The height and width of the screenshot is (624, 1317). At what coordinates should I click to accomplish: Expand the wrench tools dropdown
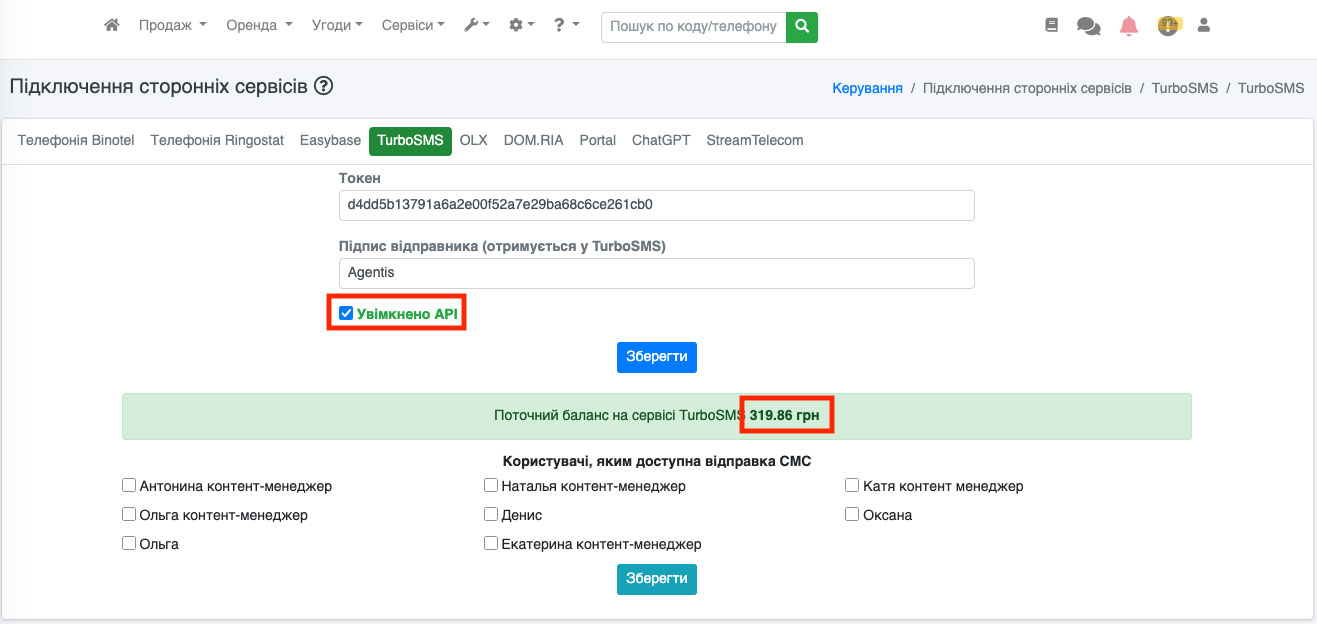(476, 26)
